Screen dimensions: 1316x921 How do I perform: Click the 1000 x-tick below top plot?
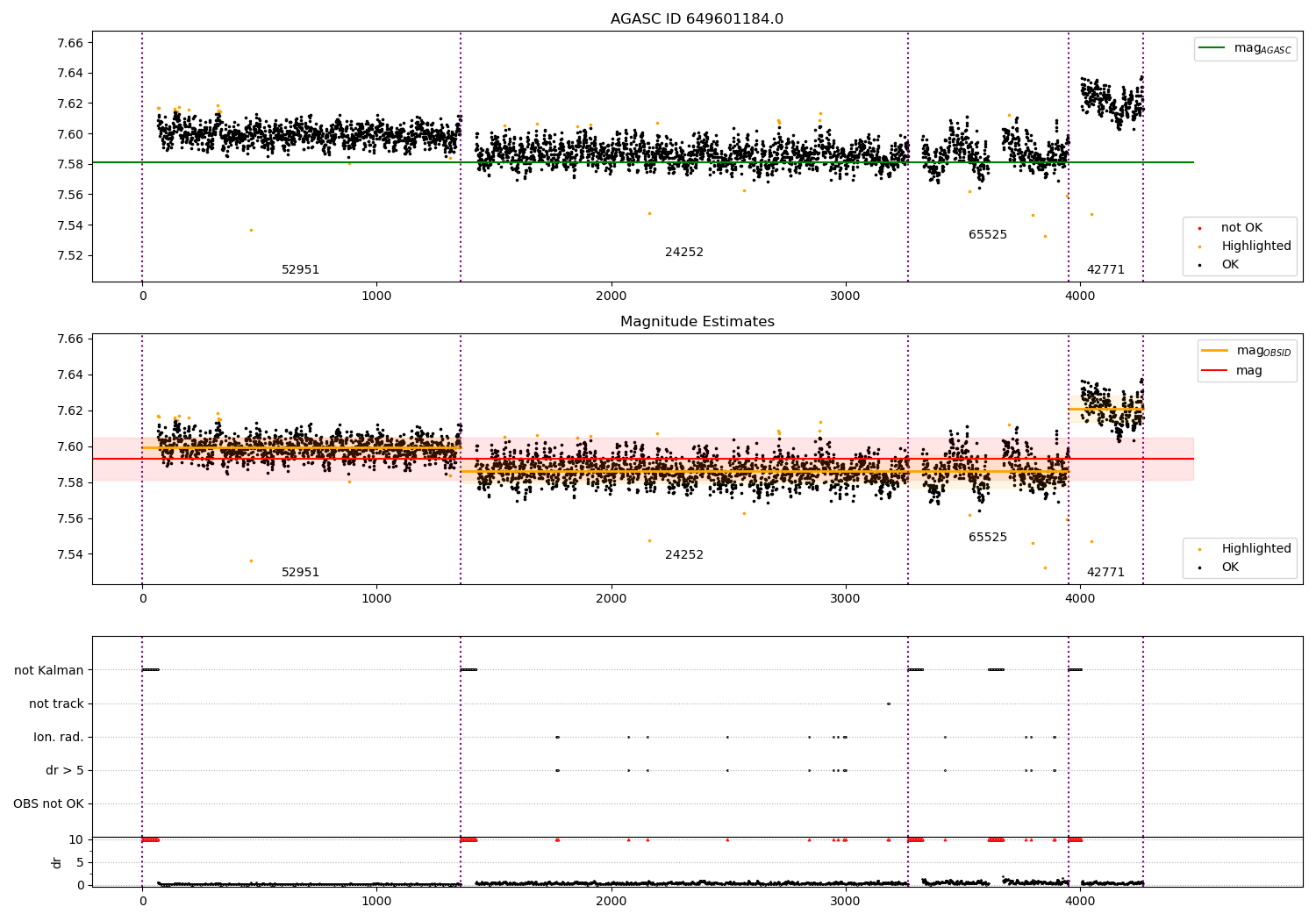click(377, 296)
